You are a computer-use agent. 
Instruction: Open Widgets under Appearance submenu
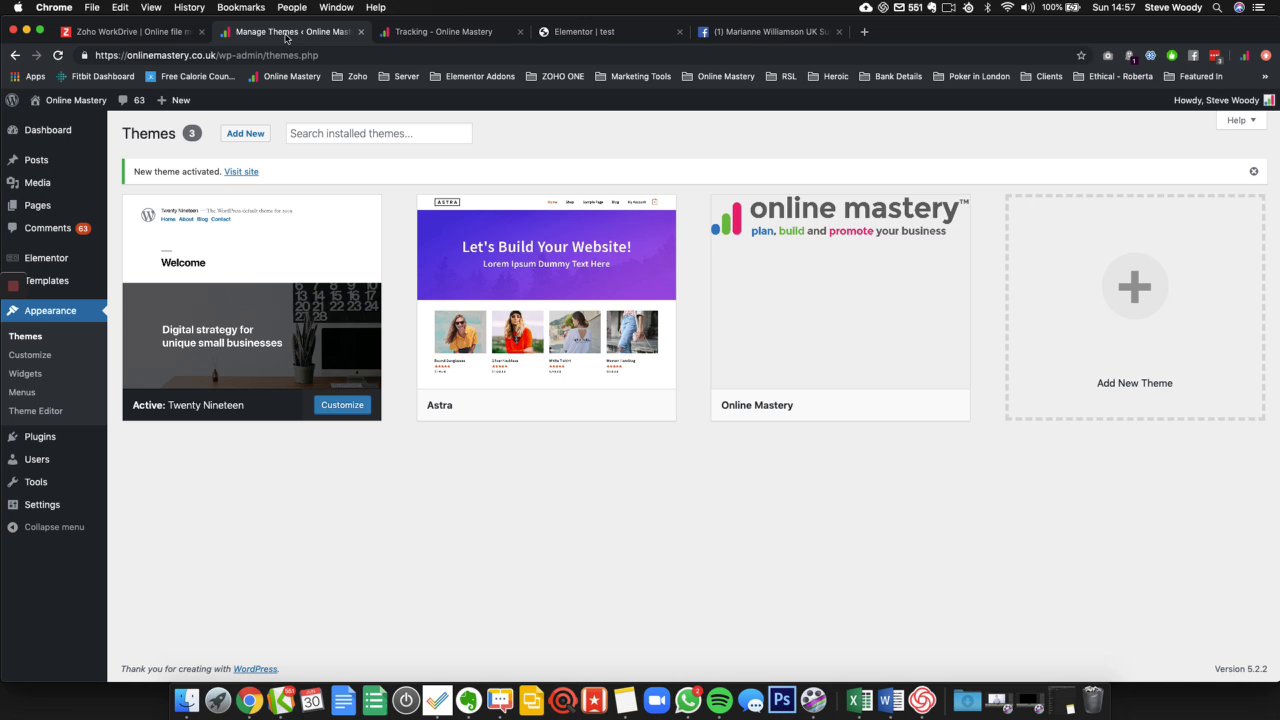click(x=25, y=373)
